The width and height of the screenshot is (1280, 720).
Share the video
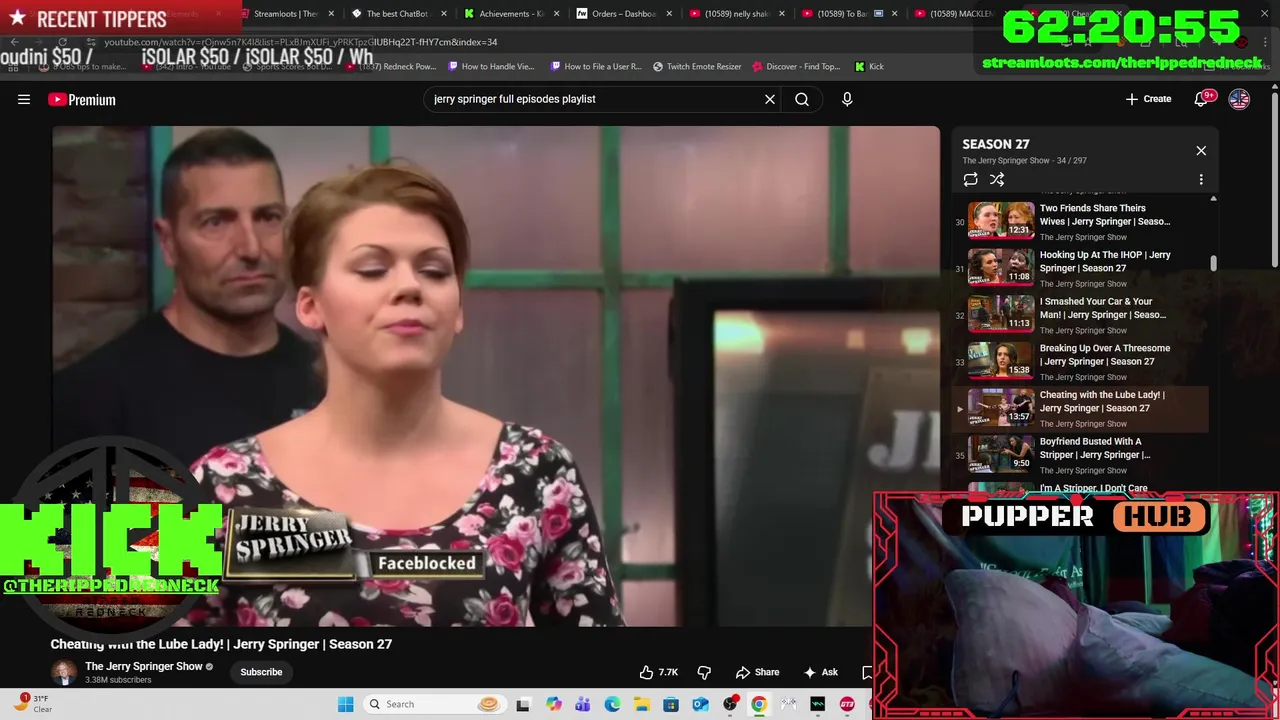click(x=757, y=672)
